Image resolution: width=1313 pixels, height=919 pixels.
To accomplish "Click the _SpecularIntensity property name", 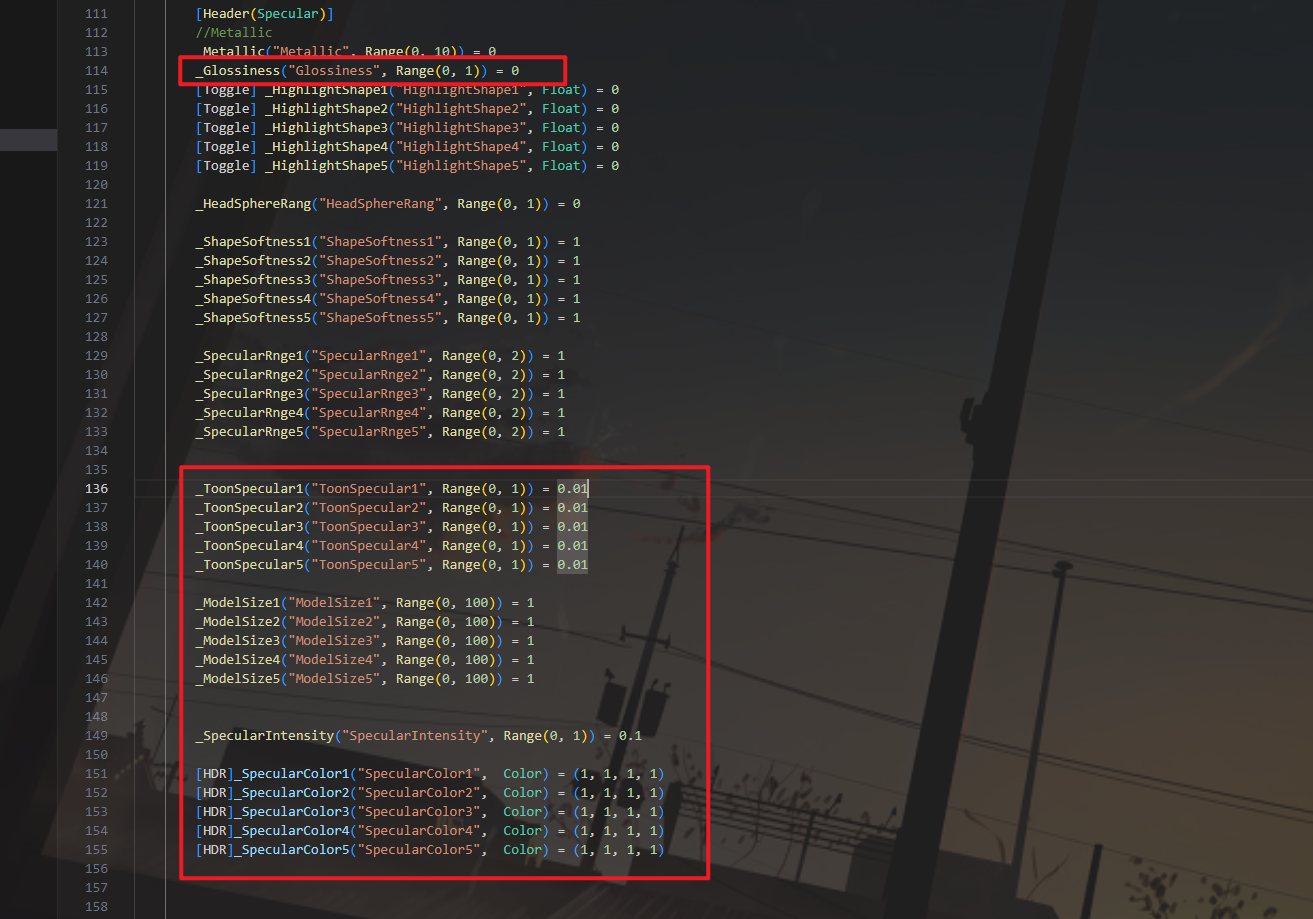I will (264, 736).
